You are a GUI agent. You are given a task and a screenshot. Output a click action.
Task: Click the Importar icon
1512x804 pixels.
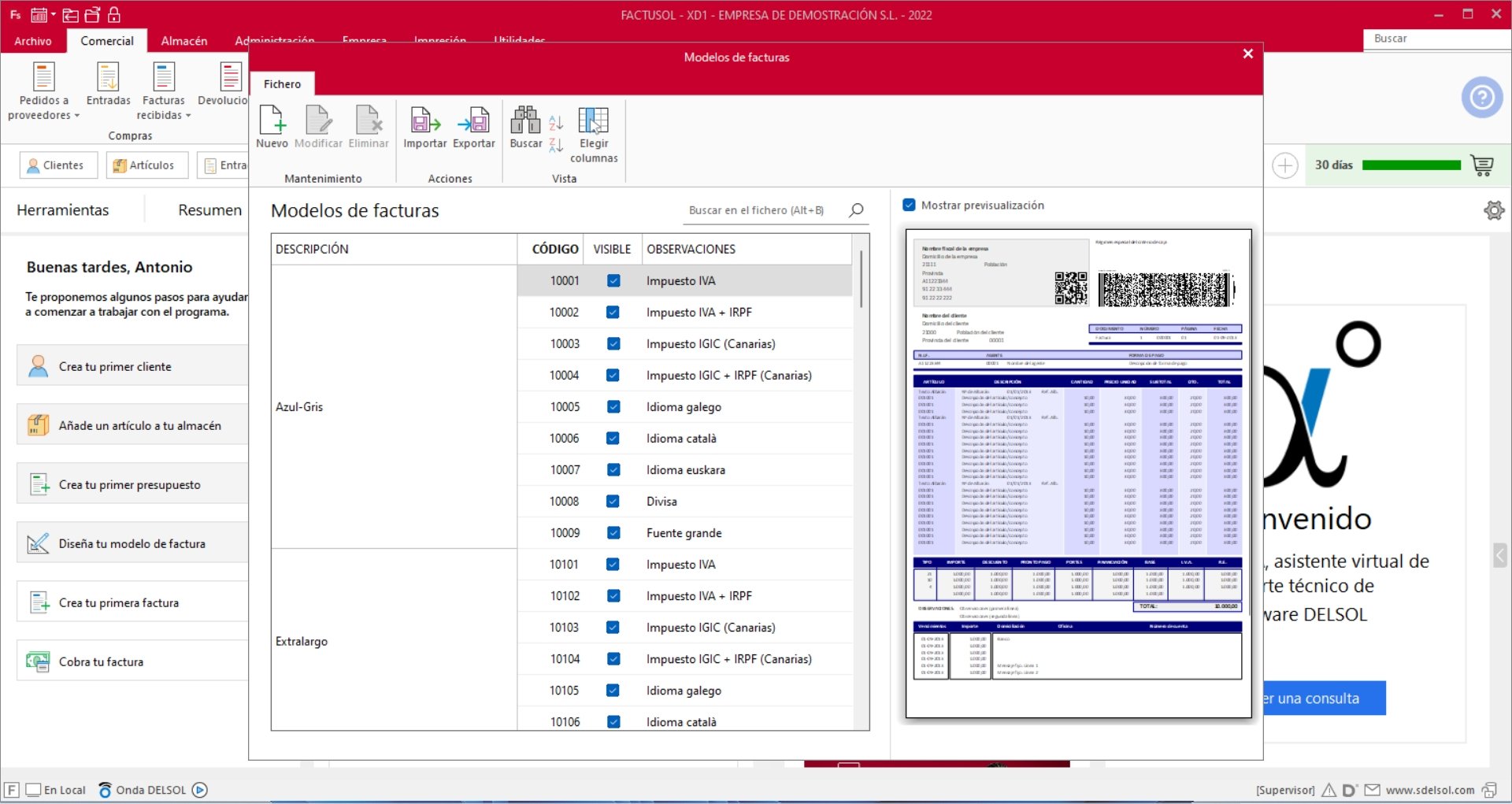pyautogui.click(x=424, y=120)
